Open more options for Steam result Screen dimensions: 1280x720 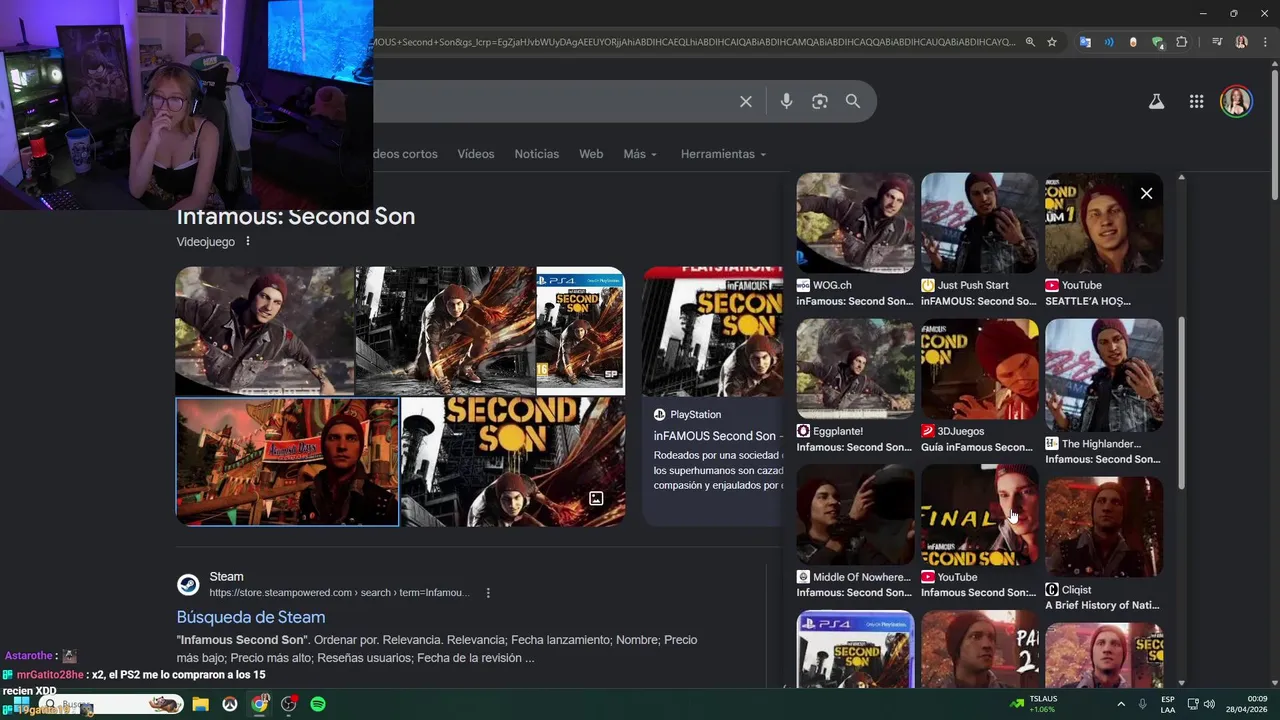click(x=488, y=593)
